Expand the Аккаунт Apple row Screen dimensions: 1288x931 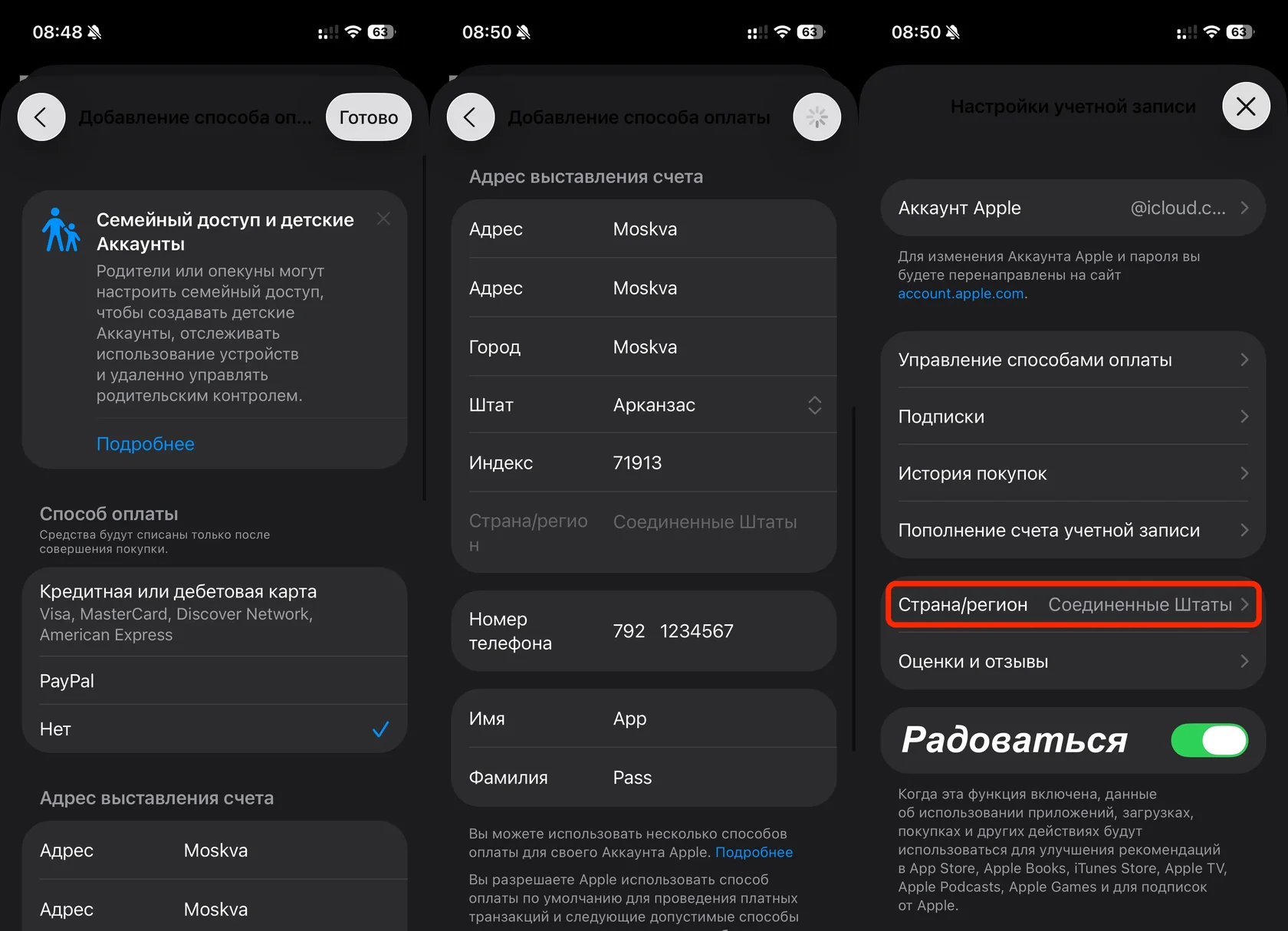pos(1073,208)
